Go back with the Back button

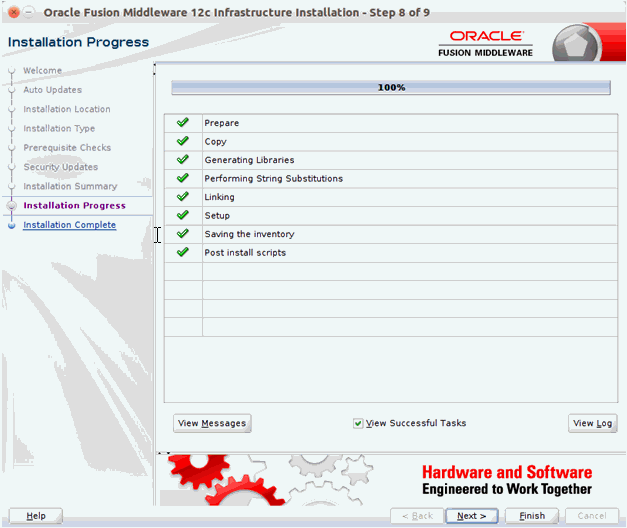417,516
